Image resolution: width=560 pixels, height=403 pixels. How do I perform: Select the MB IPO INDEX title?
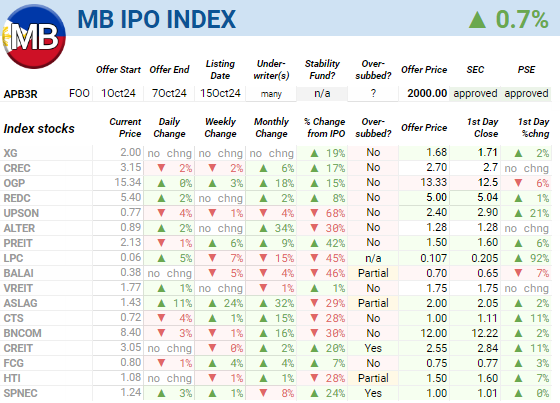tap(157, 19)
